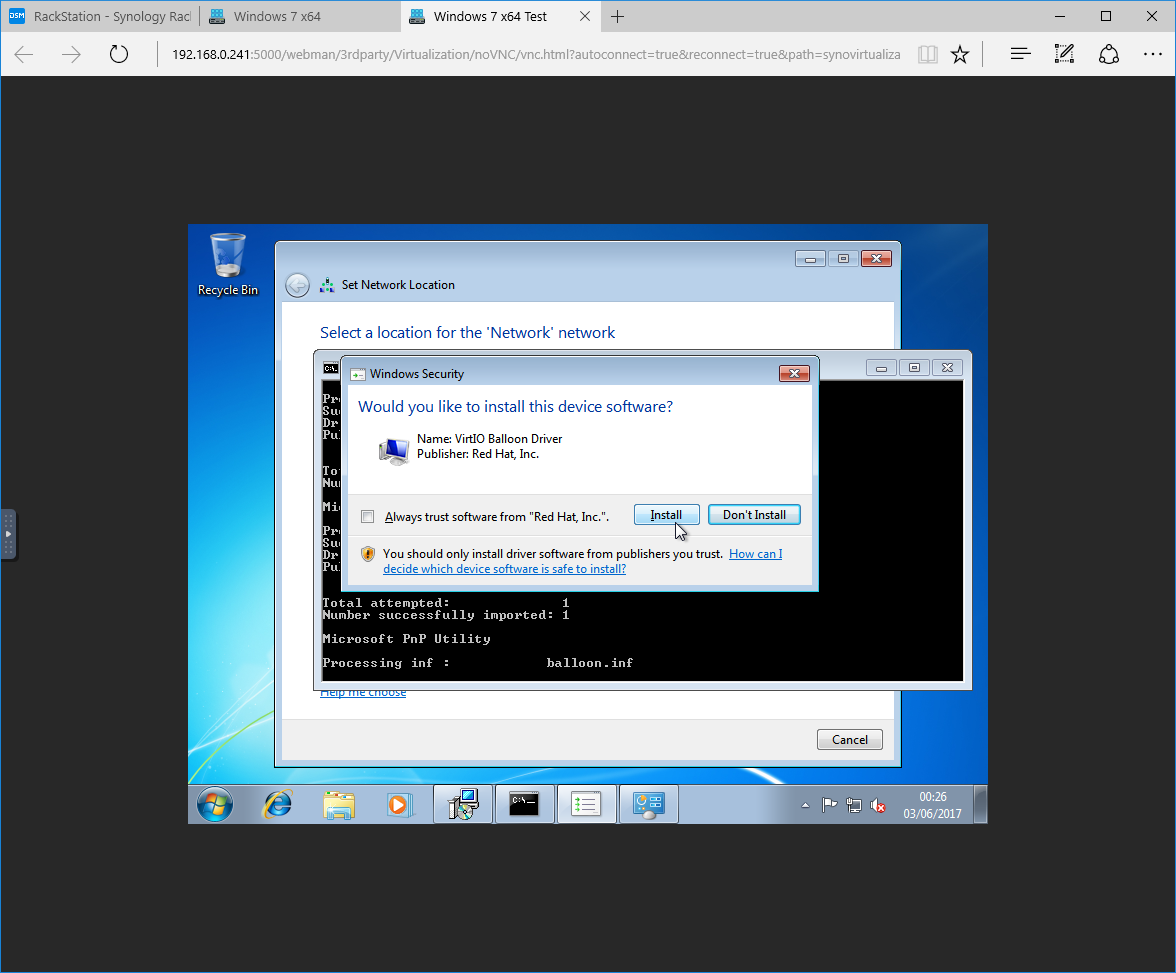Open the clock showing 00:26
The image size is (1176, 973).
click(x=932, y=805)
